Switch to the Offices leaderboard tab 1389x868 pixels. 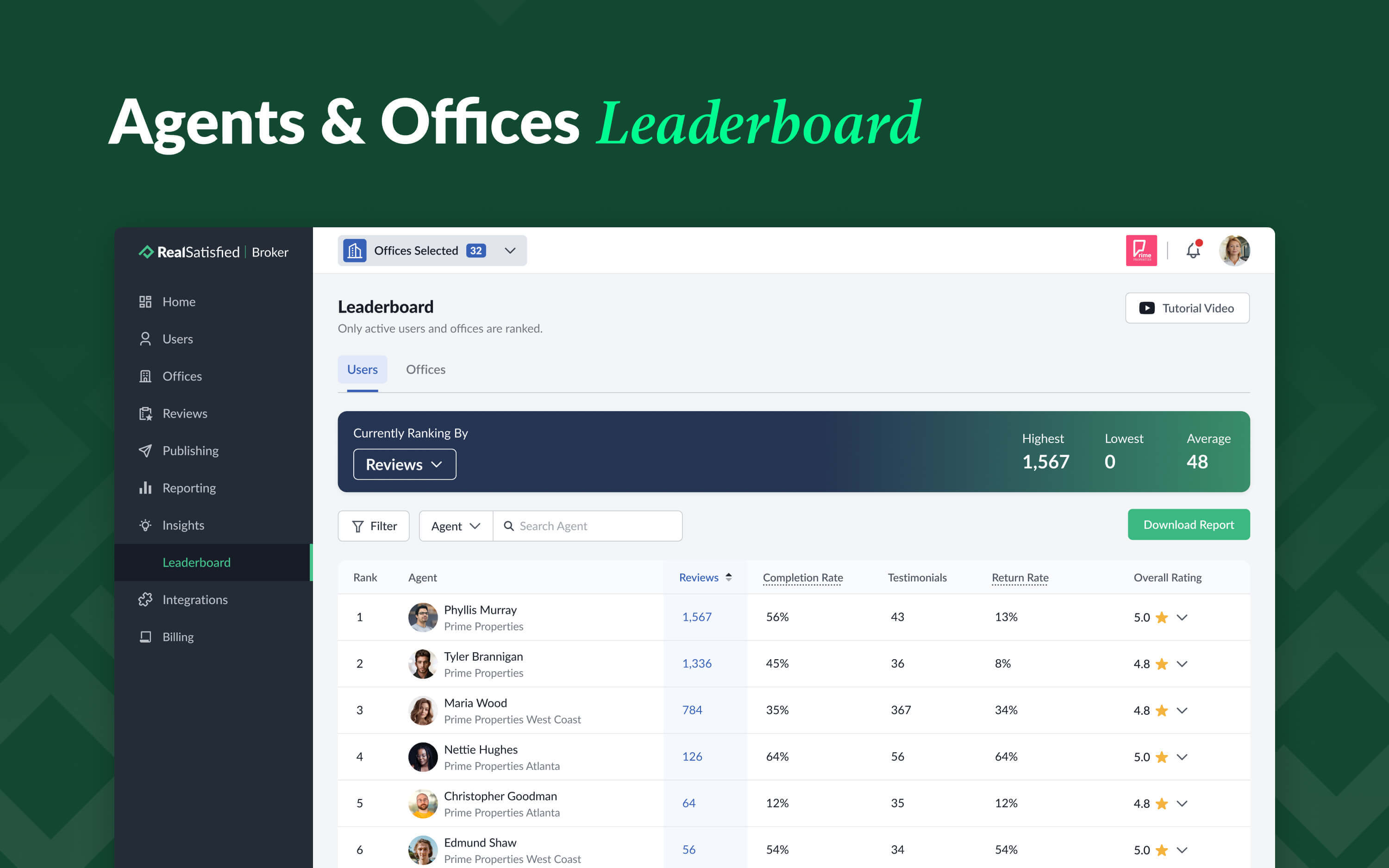pos(425,370)
